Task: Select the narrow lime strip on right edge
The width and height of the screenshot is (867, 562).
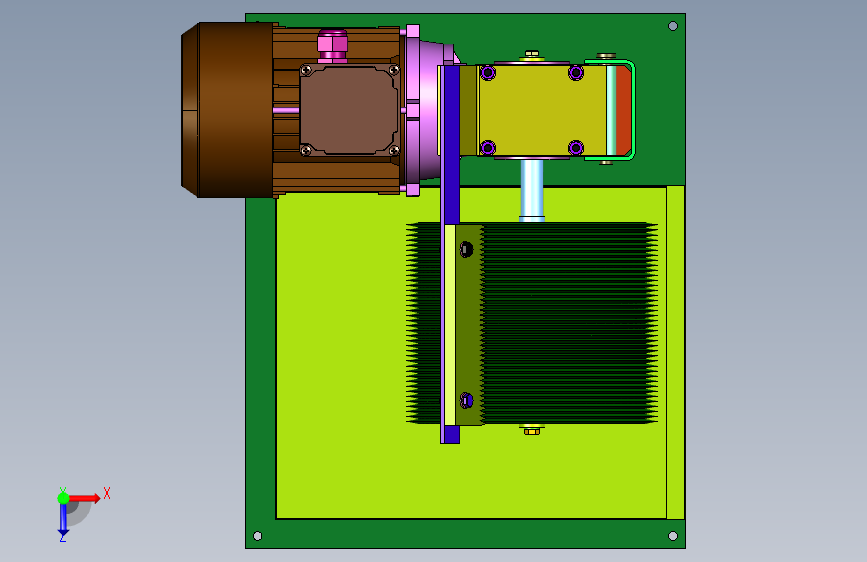Action: coord(676,352)
